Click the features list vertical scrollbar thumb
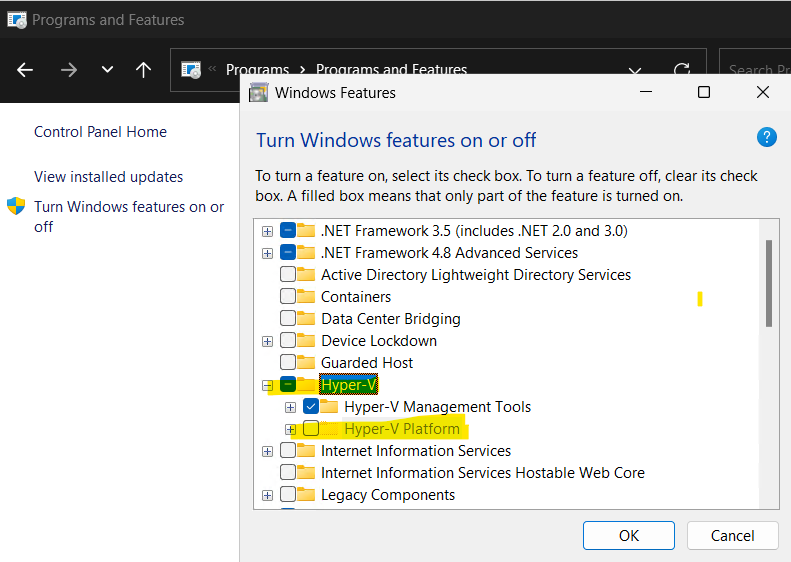 (769, 284)
